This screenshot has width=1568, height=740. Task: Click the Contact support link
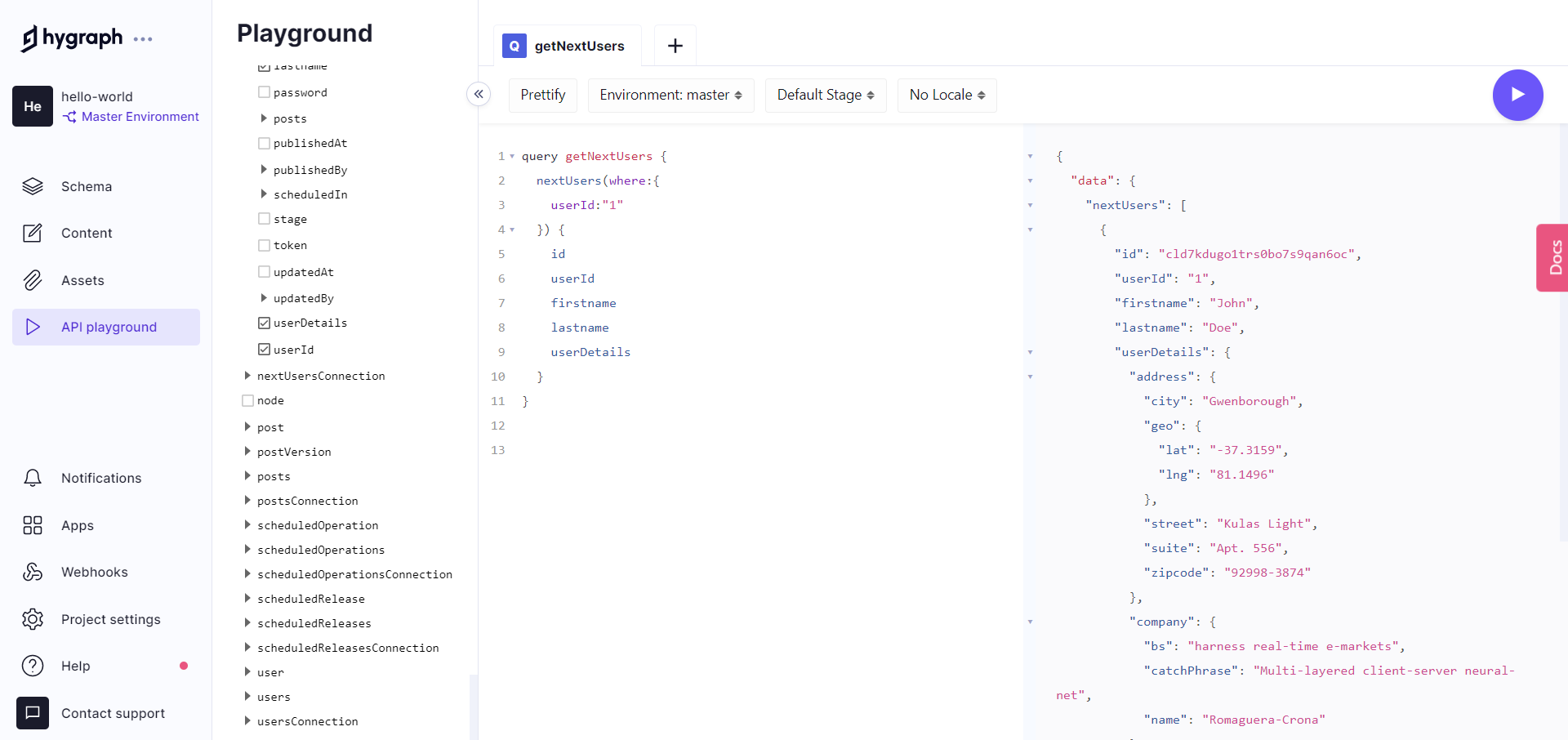click(113, 713)
